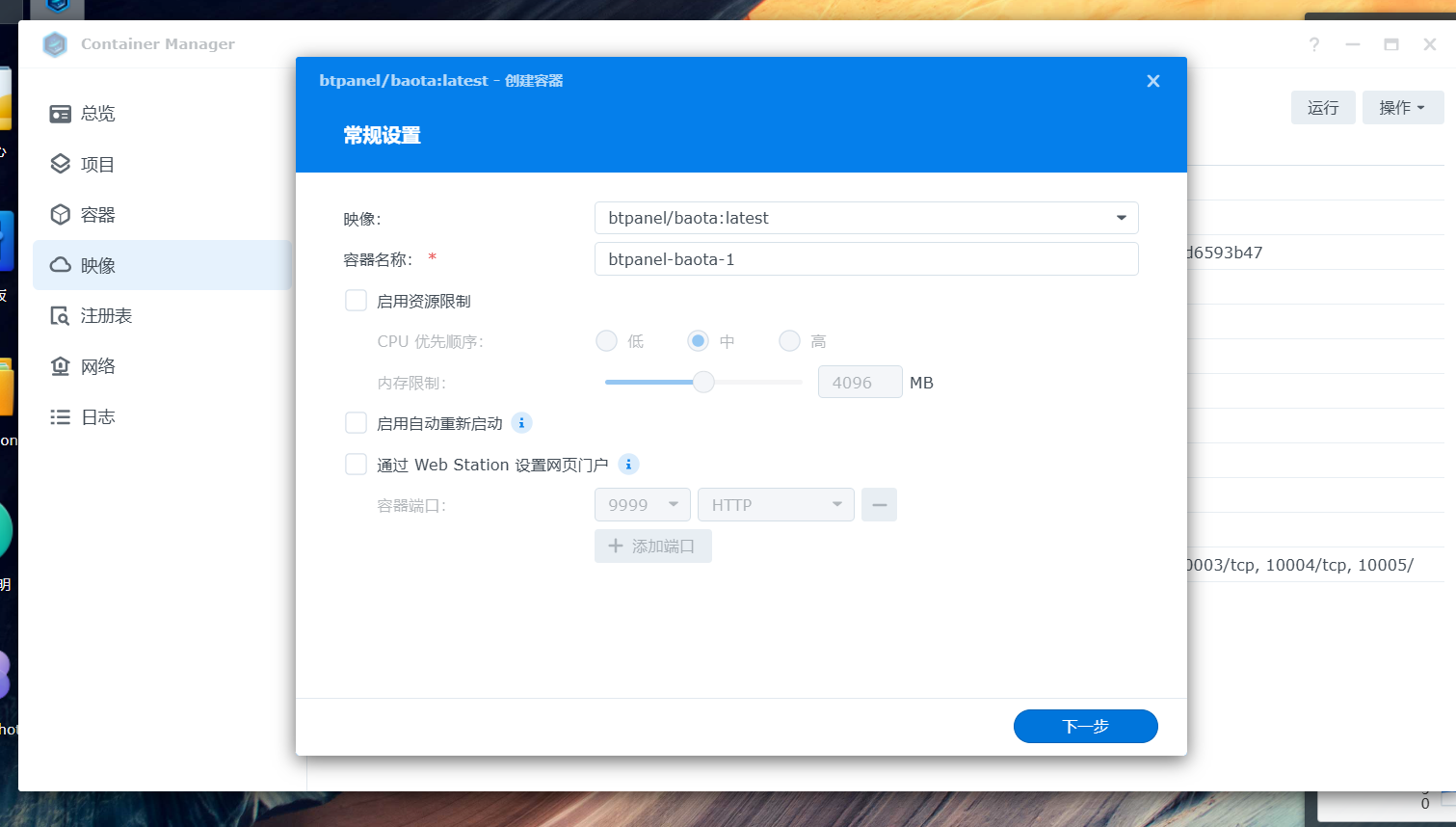Expand the HTTP protocol dropdown
The image size is (1456, 827).
click(776, 505)
